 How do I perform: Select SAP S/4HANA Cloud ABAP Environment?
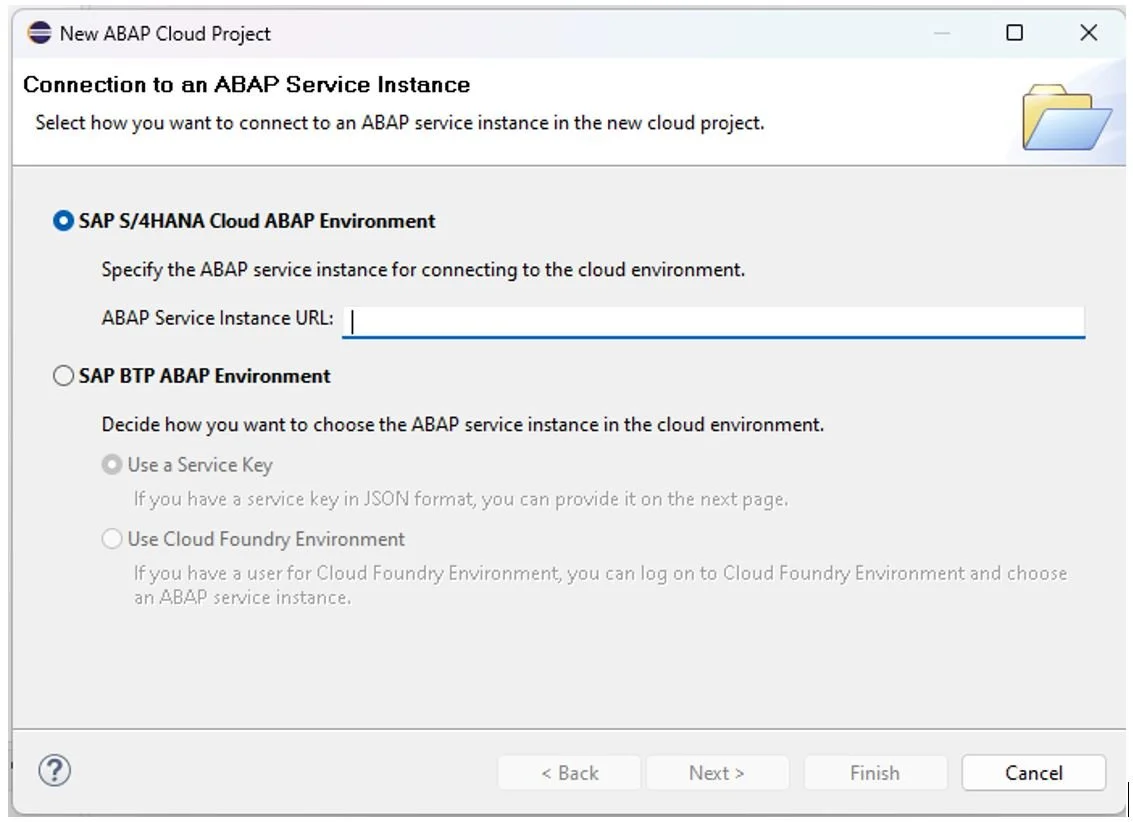(63, 220)
